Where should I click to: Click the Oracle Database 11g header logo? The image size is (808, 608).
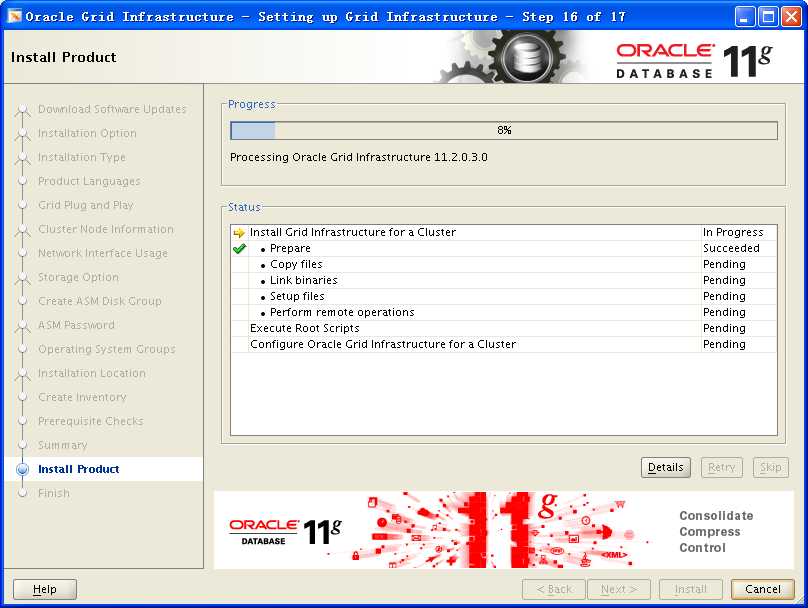[694, 61]
